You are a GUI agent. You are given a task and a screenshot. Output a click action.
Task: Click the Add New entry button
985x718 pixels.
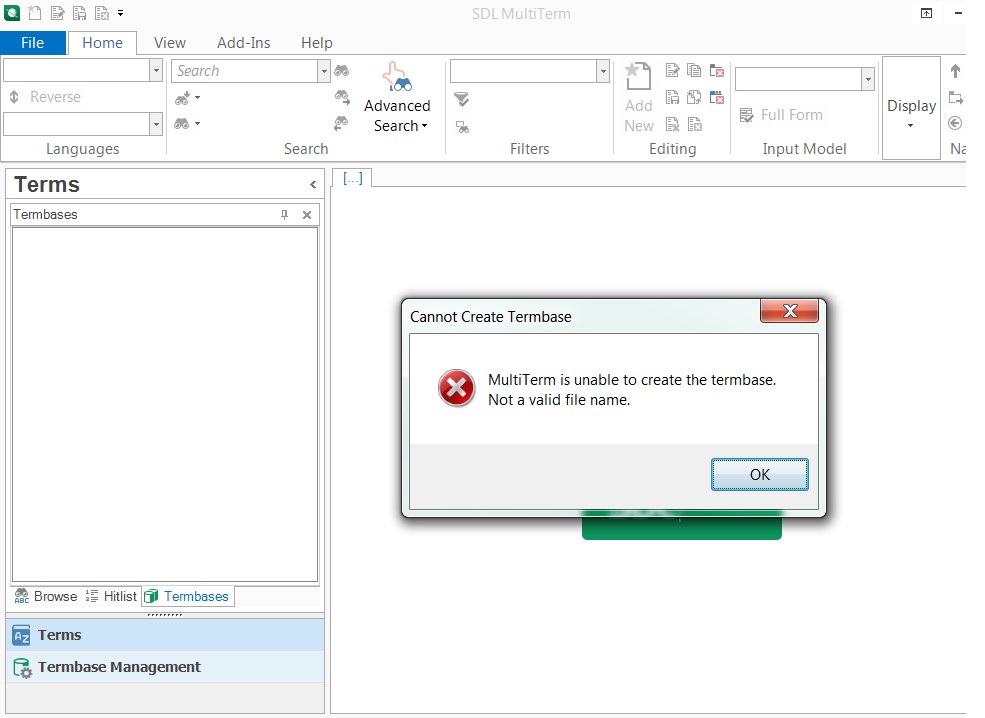pos(638,97)
